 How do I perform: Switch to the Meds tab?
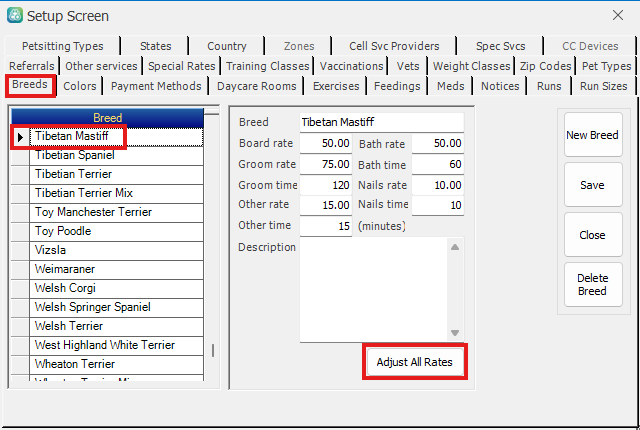coord(451,86)
